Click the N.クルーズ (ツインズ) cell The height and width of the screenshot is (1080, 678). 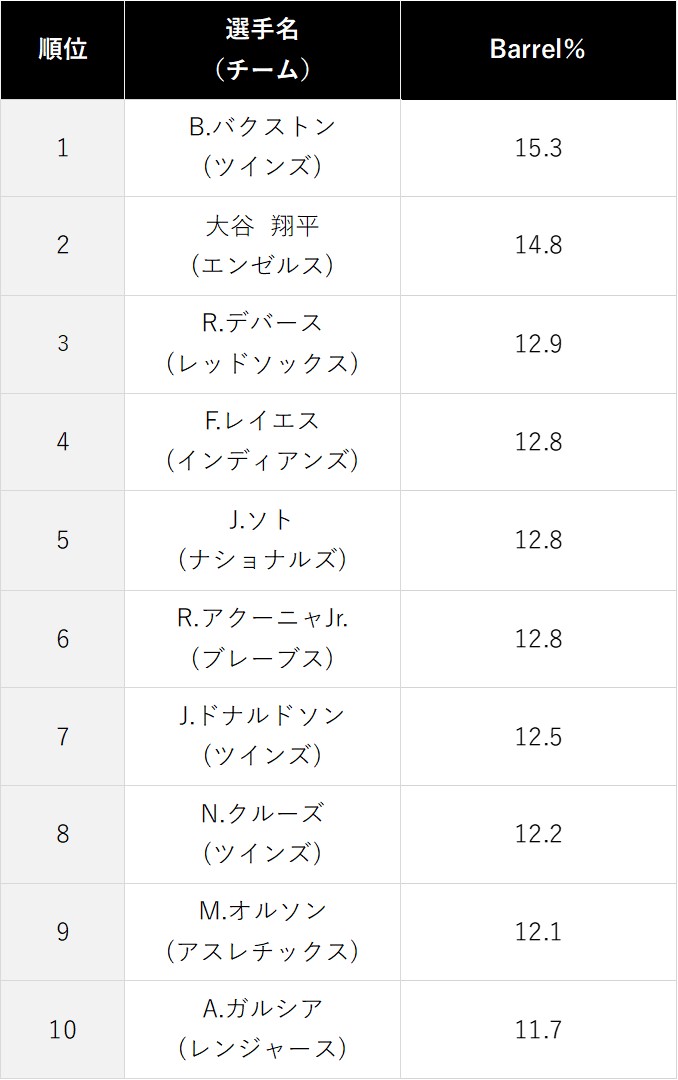263,834
